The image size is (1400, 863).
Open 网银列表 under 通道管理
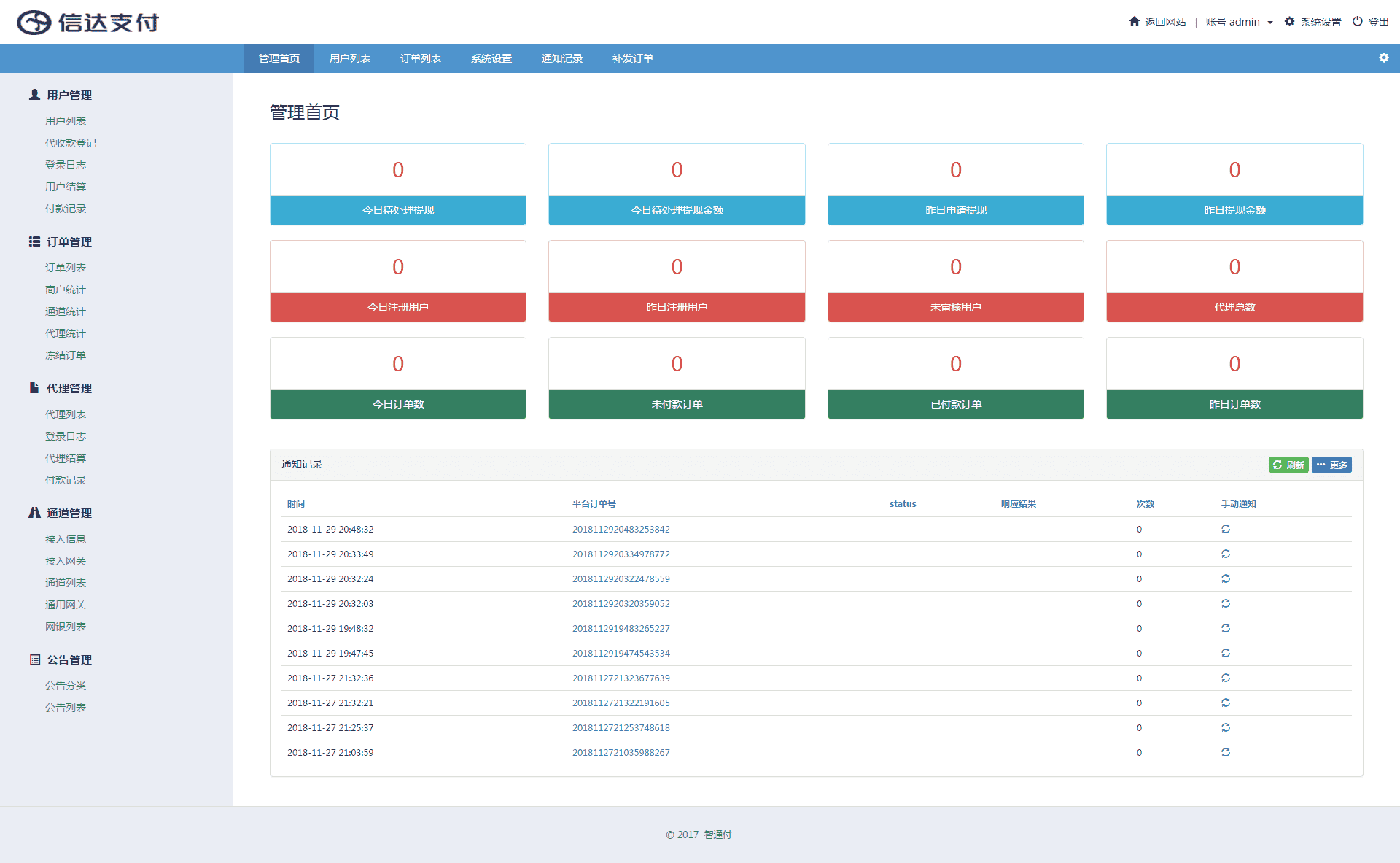pyautogui.click(x=65, y=627)
